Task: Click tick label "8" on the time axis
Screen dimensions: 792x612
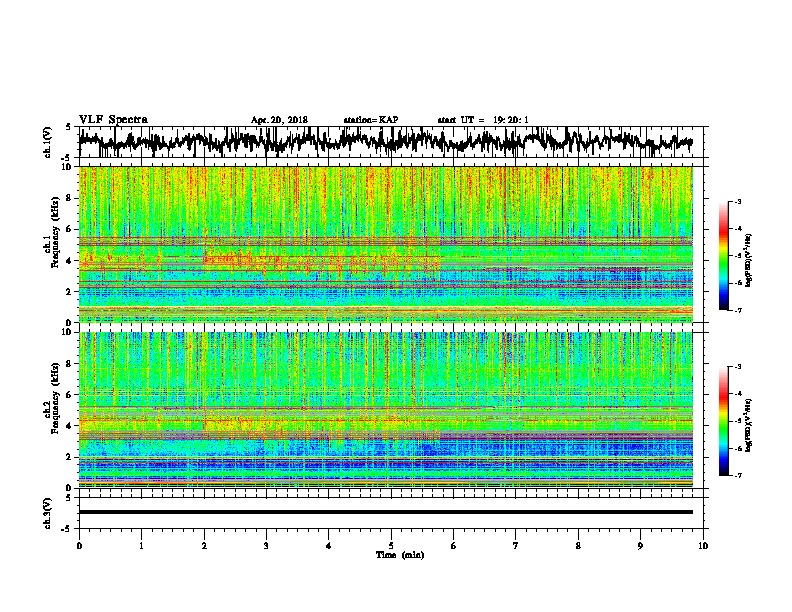Action: point(578,546)
